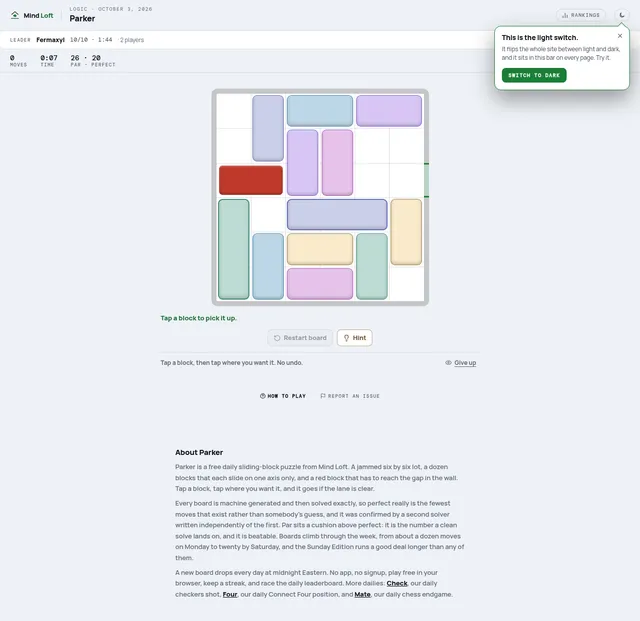Click the Restart board button
This screenshot has width=640, height=621.
tap(300, 338)
